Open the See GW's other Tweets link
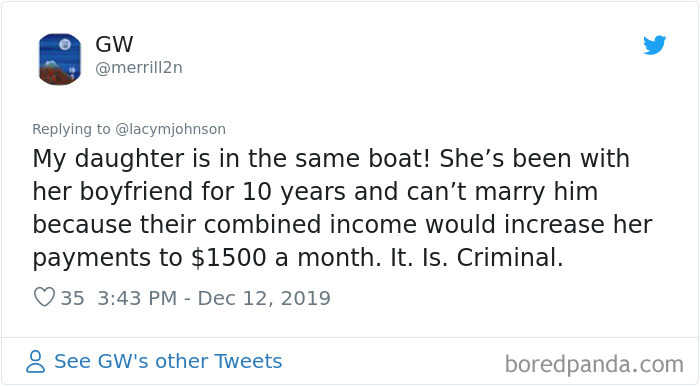The image size is (700, 386). coord(168,361)
